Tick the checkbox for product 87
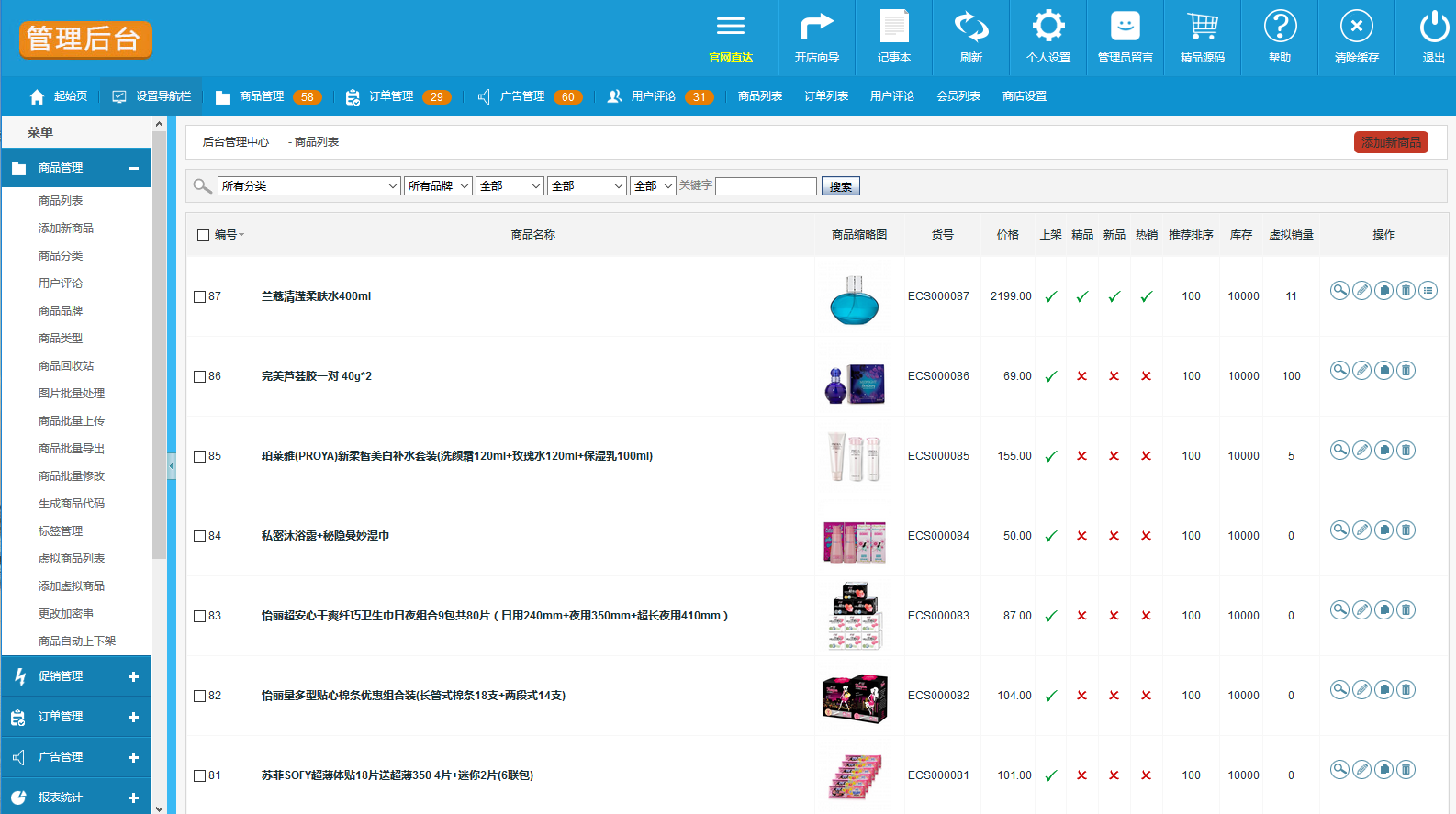1456x814 pixels. click(x=200, y=296)
